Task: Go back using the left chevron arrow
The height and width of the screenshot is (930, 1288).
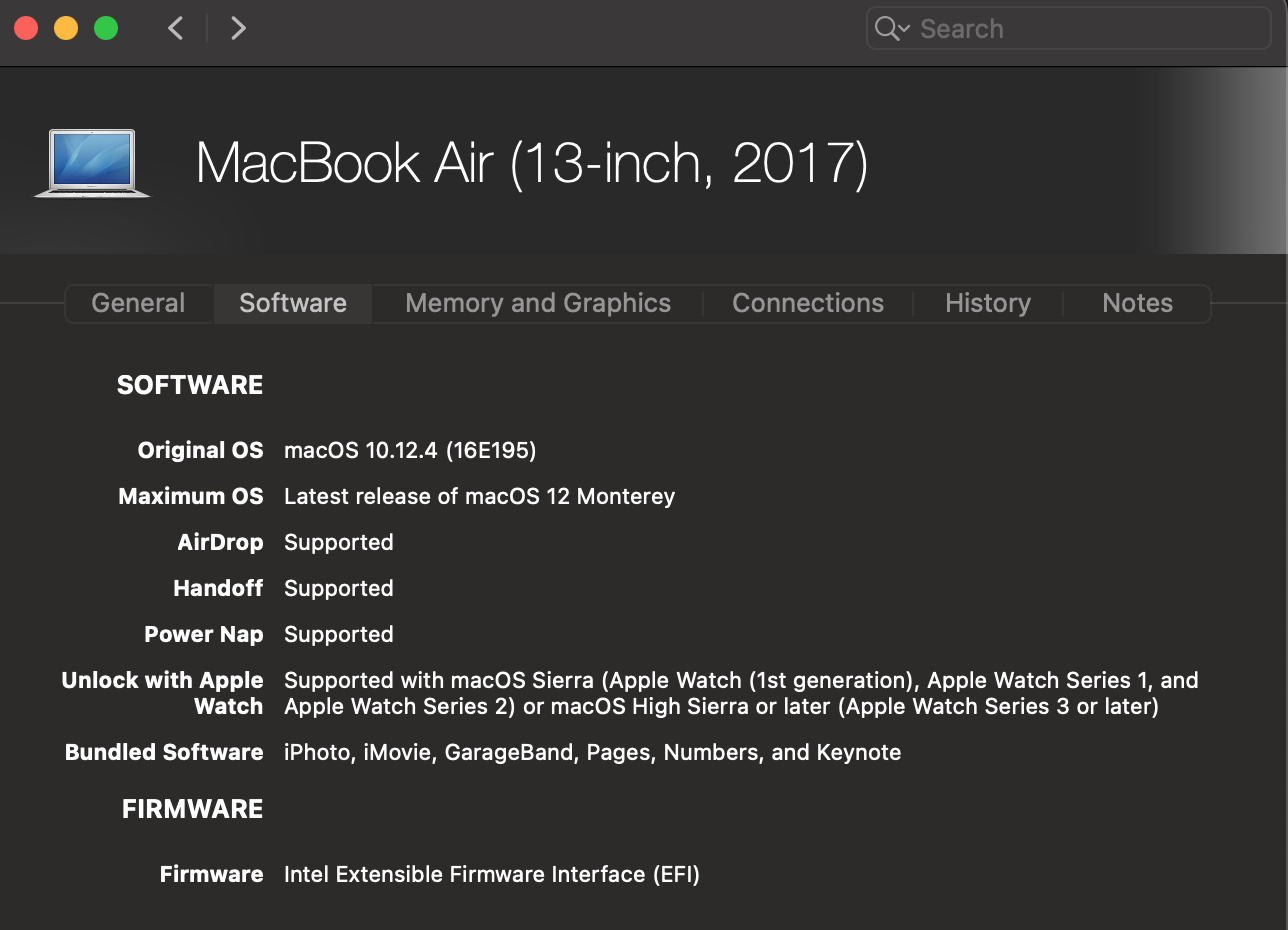Action: [x=176, y=29]
